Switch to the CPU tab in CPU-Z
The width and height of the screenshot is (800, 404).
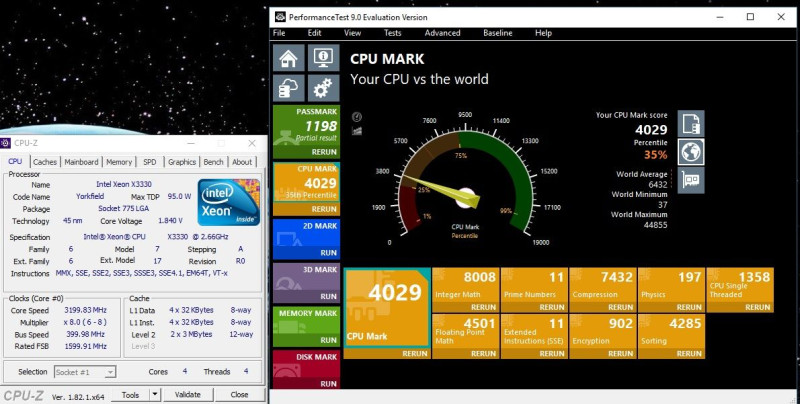(15, 161)
